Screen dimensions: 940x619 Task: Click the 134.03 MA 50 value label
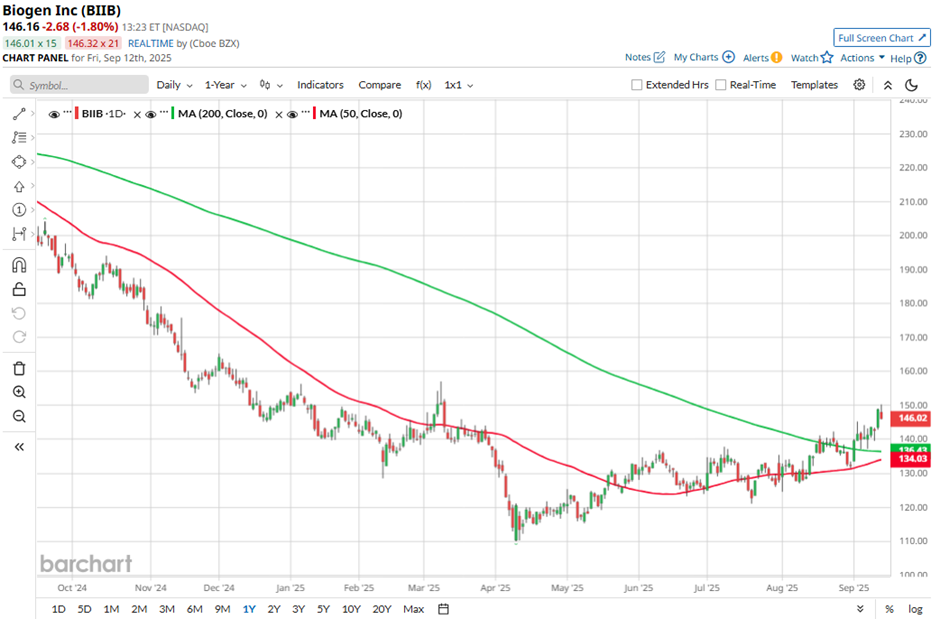pos(911,459)
